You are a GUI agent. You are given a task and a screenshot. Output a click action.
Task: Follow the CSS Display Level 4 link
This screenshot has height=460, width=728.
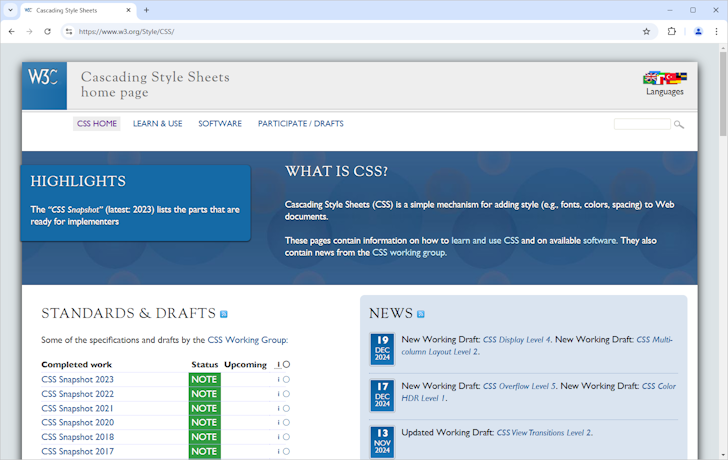pos(516,340)
